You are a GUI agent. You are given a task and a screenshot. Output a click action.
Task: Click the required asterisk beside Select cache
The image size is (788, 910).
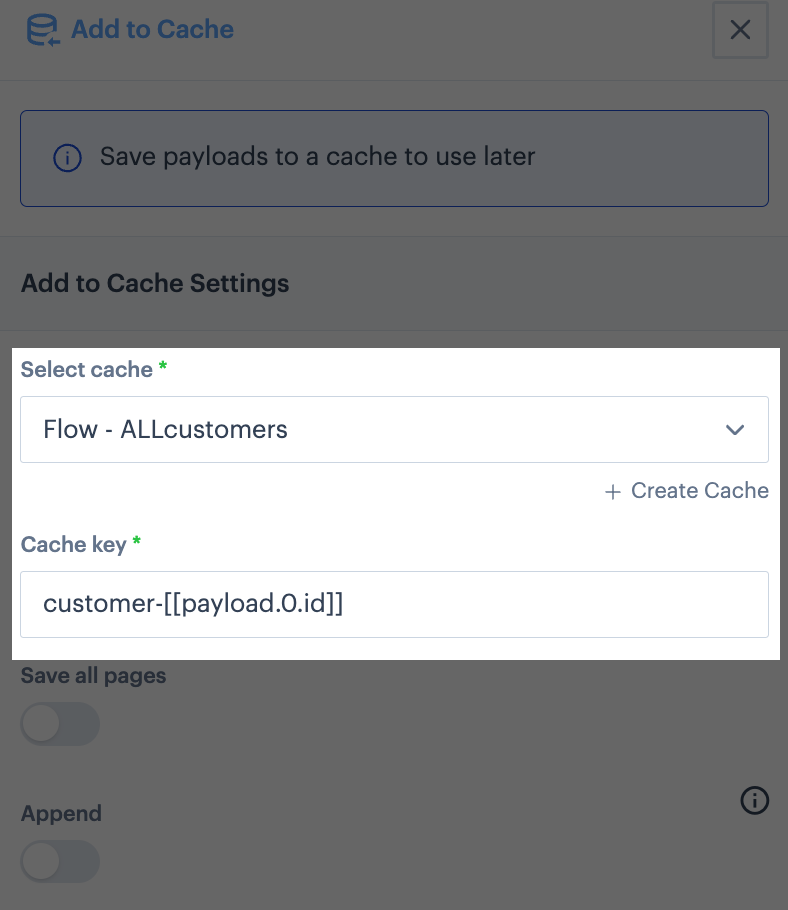(163, 366)
